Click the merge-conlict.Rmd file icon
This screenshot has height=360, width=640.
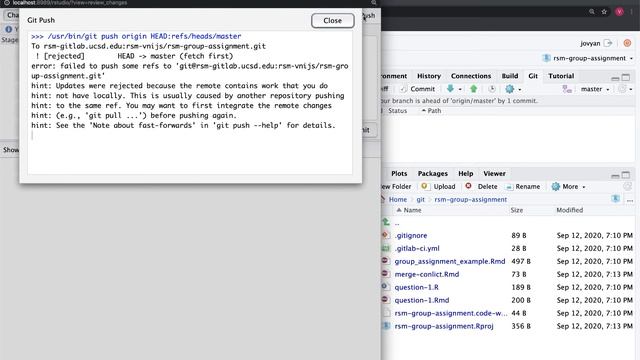385,274
